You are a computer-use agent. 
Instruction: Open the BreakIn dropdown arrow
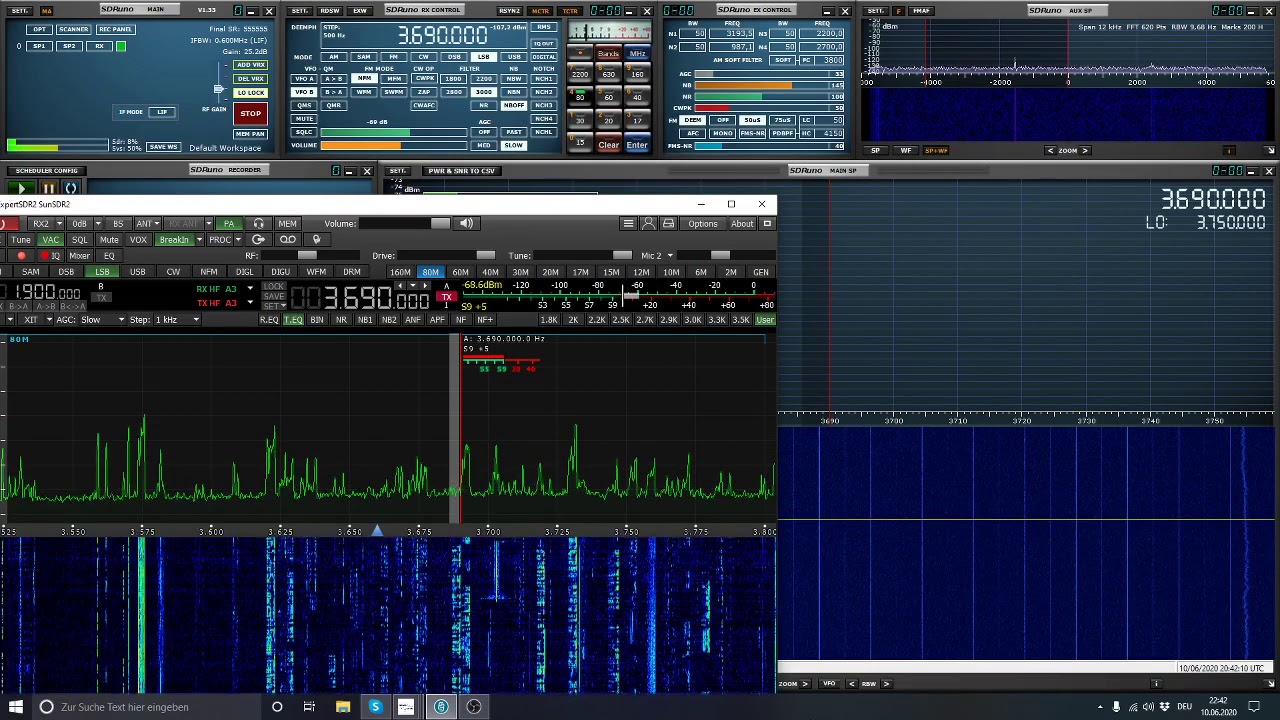[199, 240]
